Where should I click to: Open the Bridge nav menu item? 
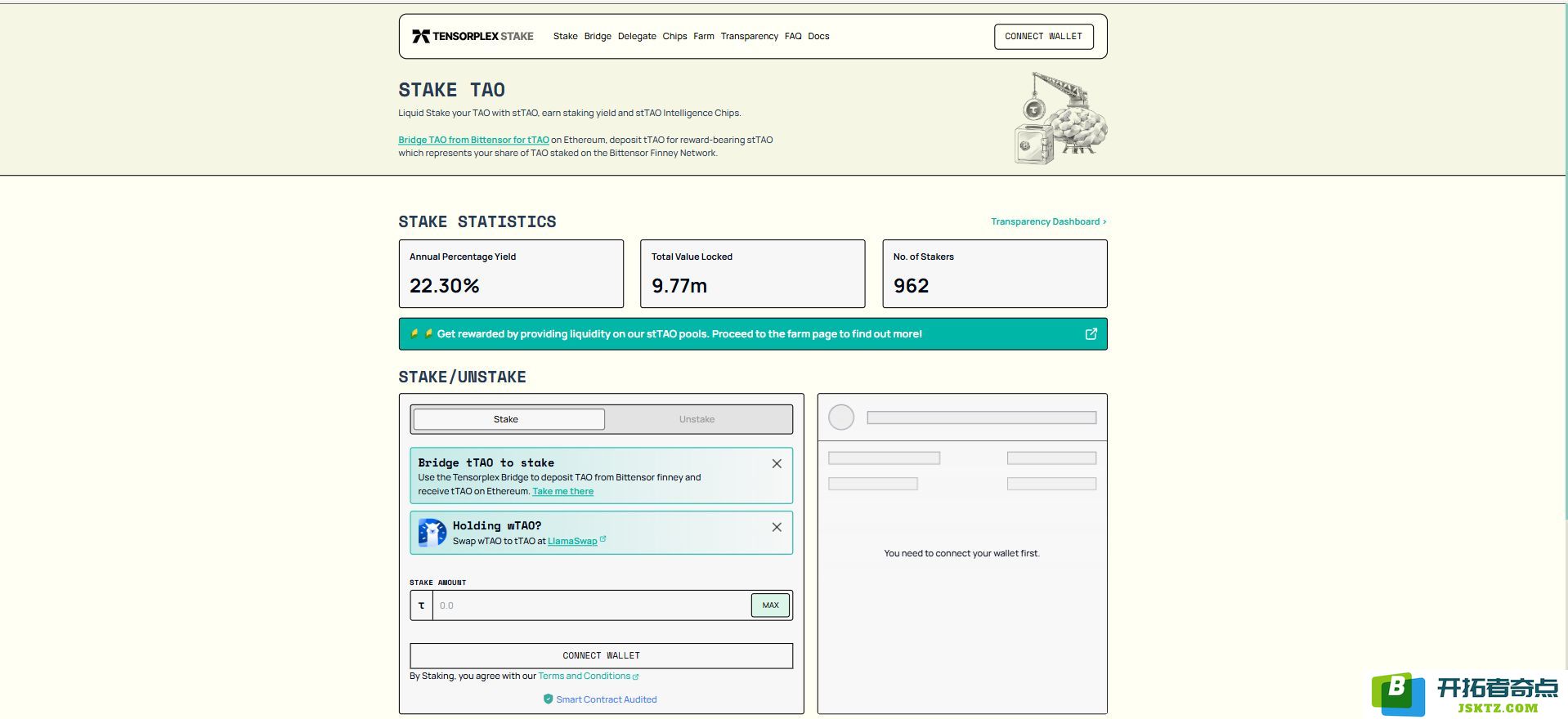[x=598, y=36]
